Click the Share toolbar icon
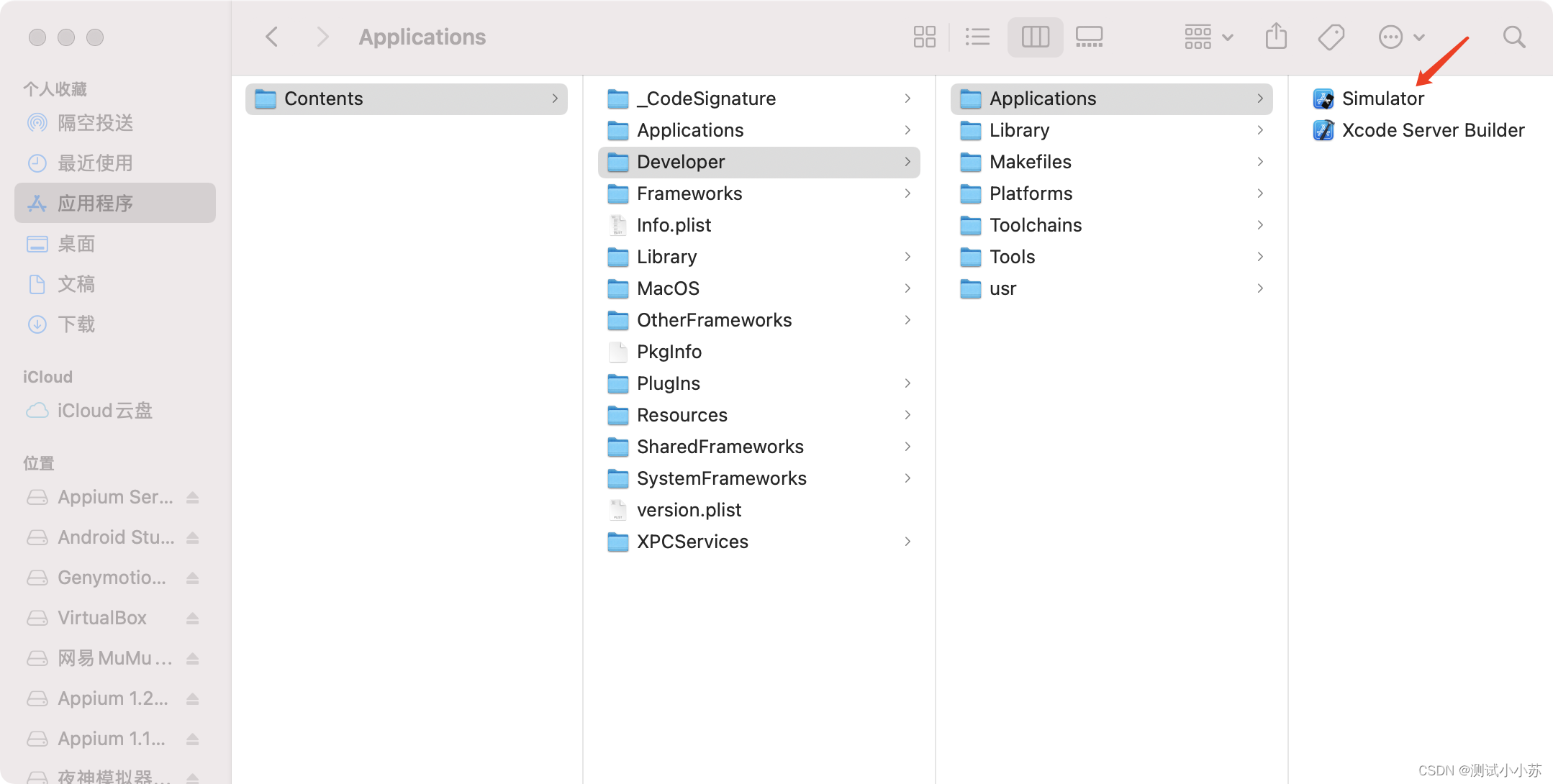Image resolution: width=1553 pixels, height=784 pixels. click(x=1276, y=37)
